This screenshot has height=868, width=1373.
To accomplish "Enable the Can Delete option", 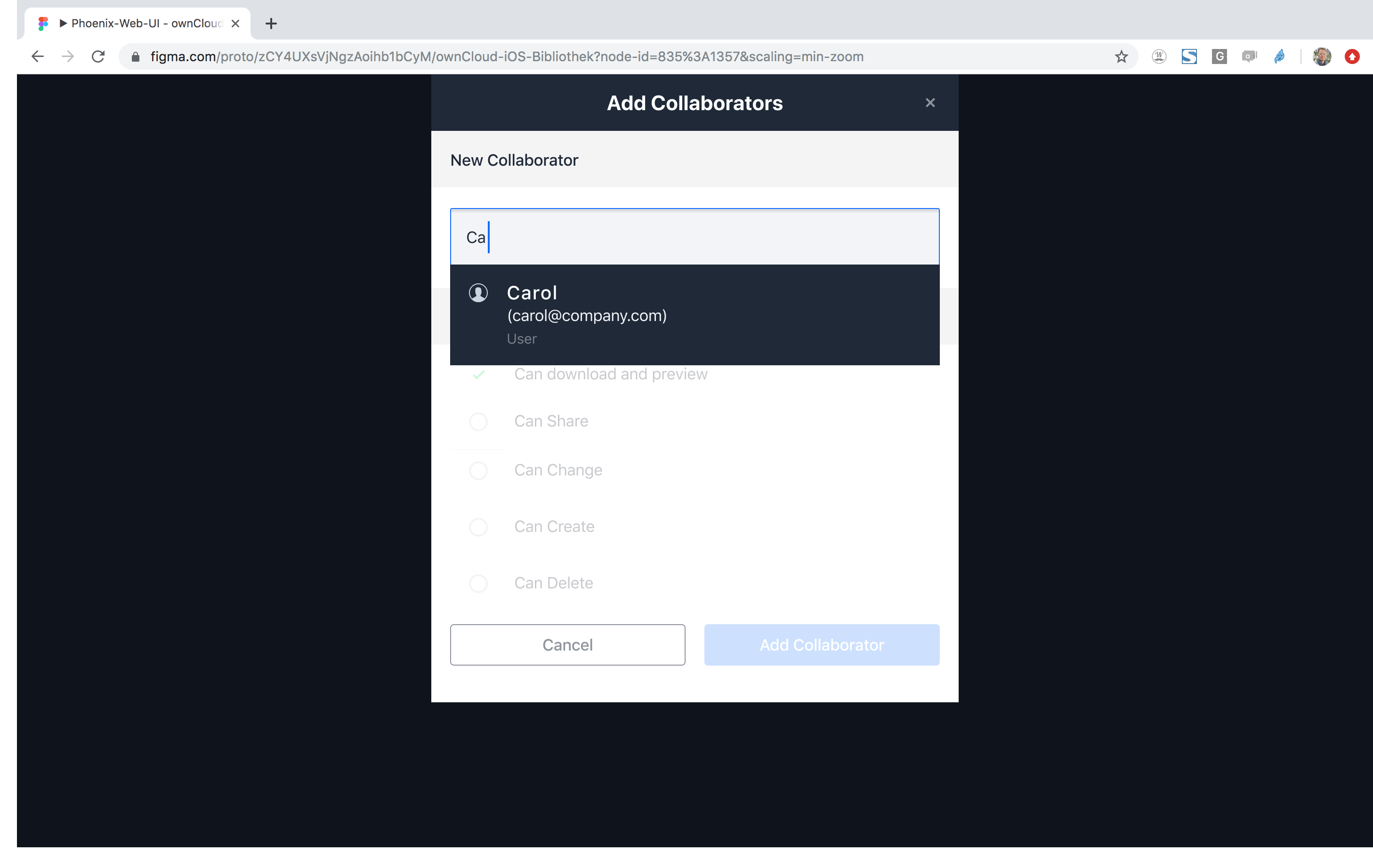I will coord(478,584).
